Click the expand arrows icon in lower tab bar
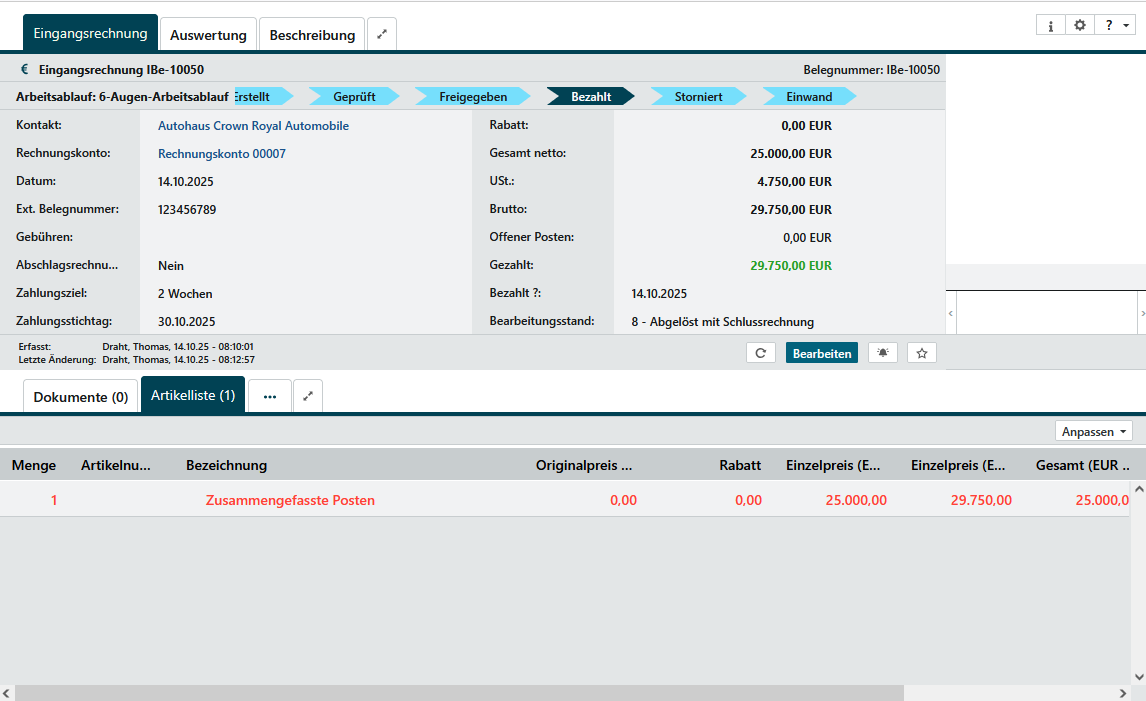Image resolution: width=1146 pixels, height=701 pixels. click(x=308, y=396)
